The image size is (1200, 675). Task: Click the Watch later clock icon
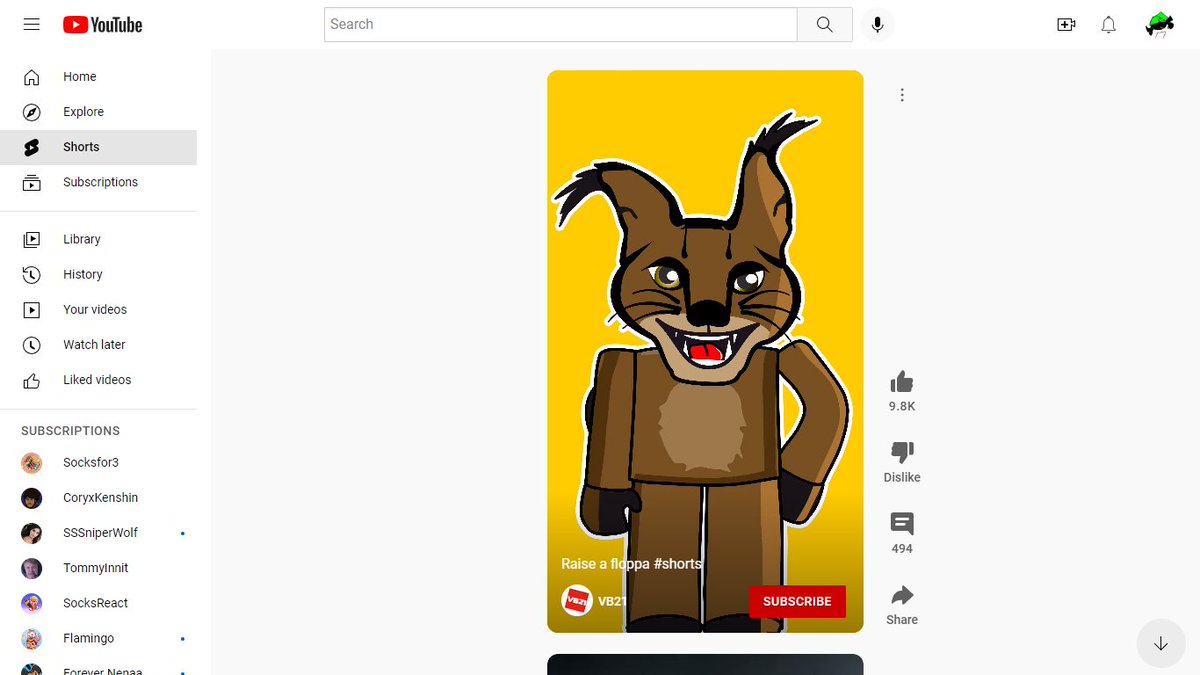coord(32,345)
